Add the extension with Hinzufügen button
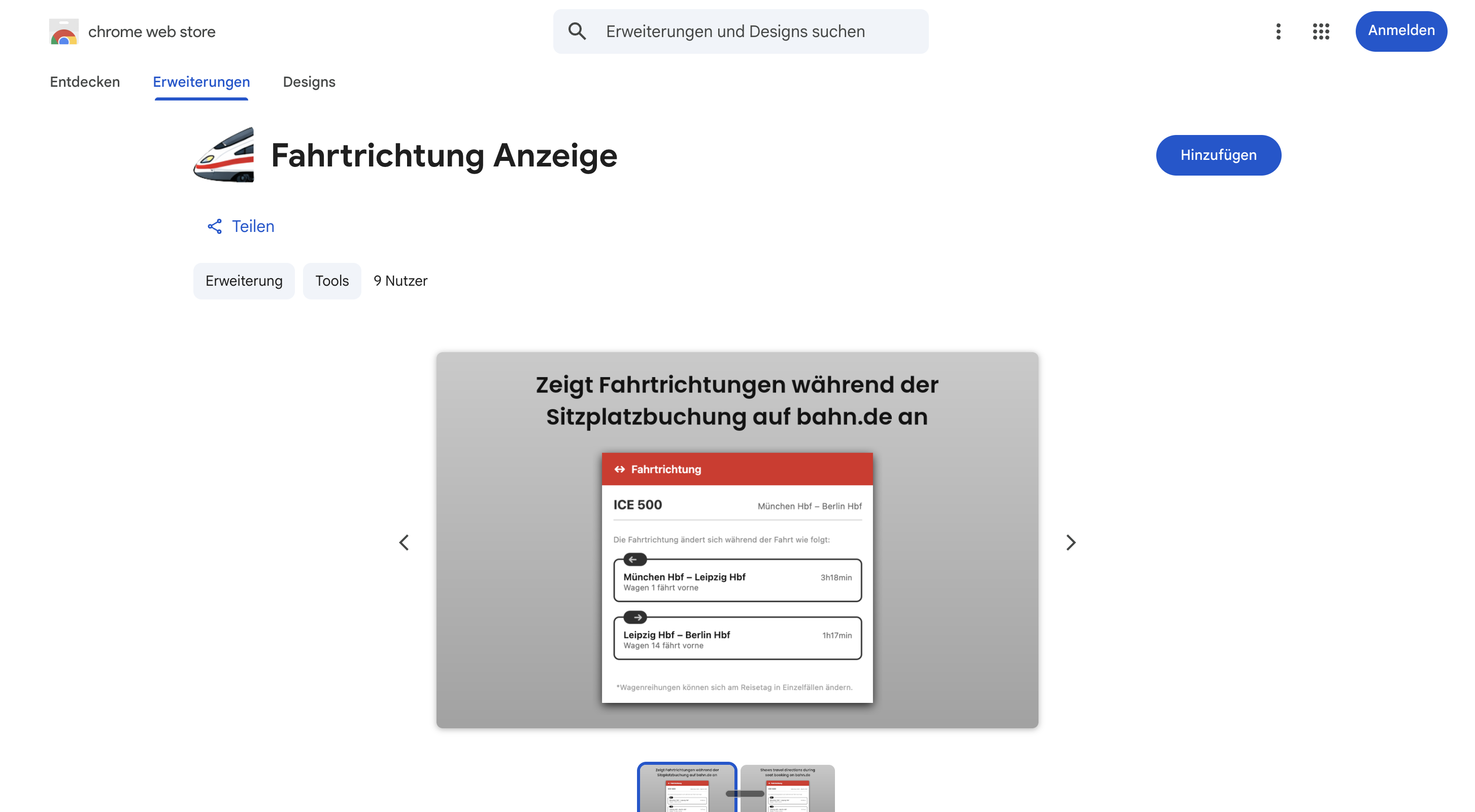The image size is (1475, 812). 1218,155
